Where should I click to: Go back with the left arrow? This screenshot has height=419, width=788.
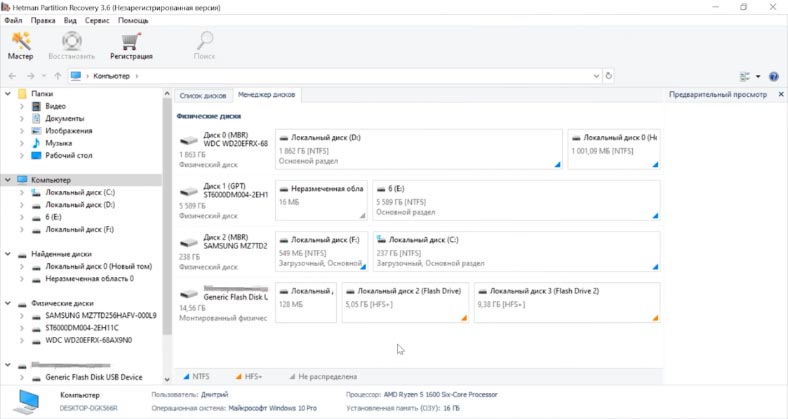pyautogui.click(x=13, y=76)
